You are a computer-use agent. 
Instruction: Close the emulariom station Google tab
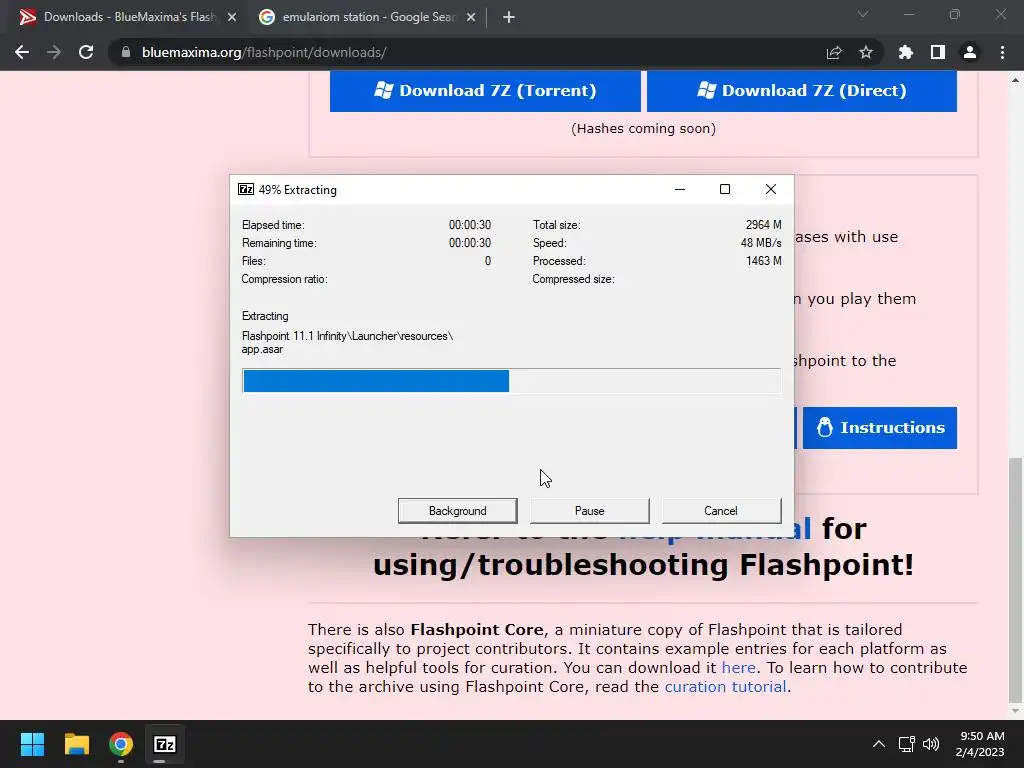click(x=471, y=17)
